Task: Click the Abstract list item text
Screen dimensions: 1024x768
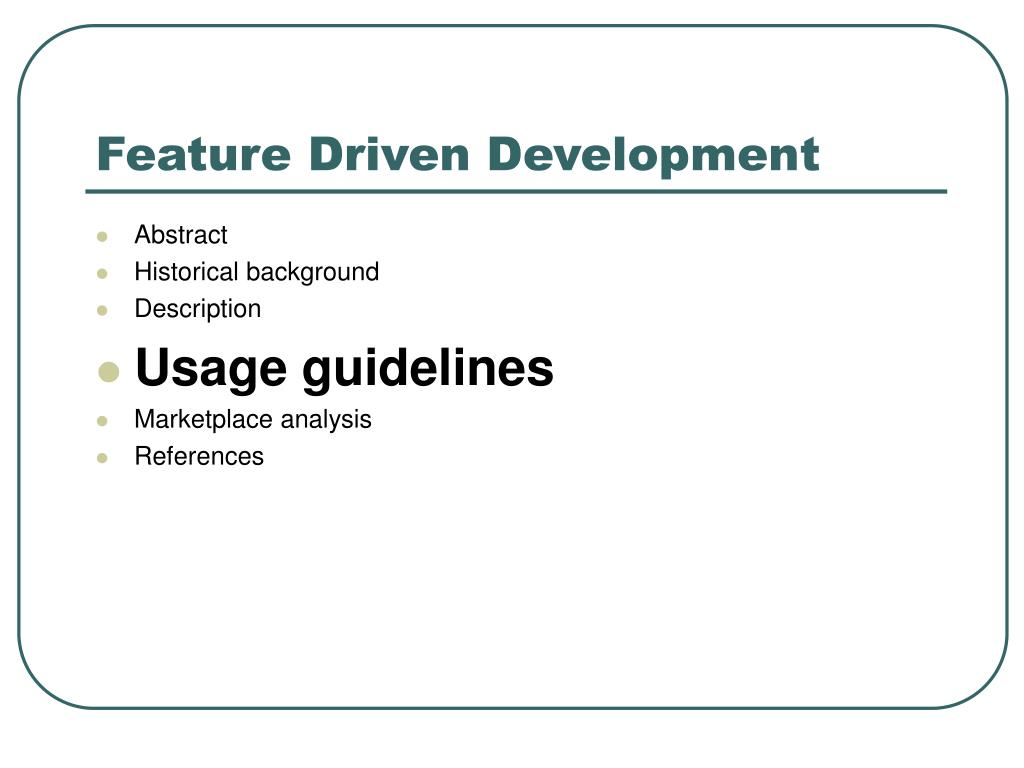Action: [x=180, y=234]
